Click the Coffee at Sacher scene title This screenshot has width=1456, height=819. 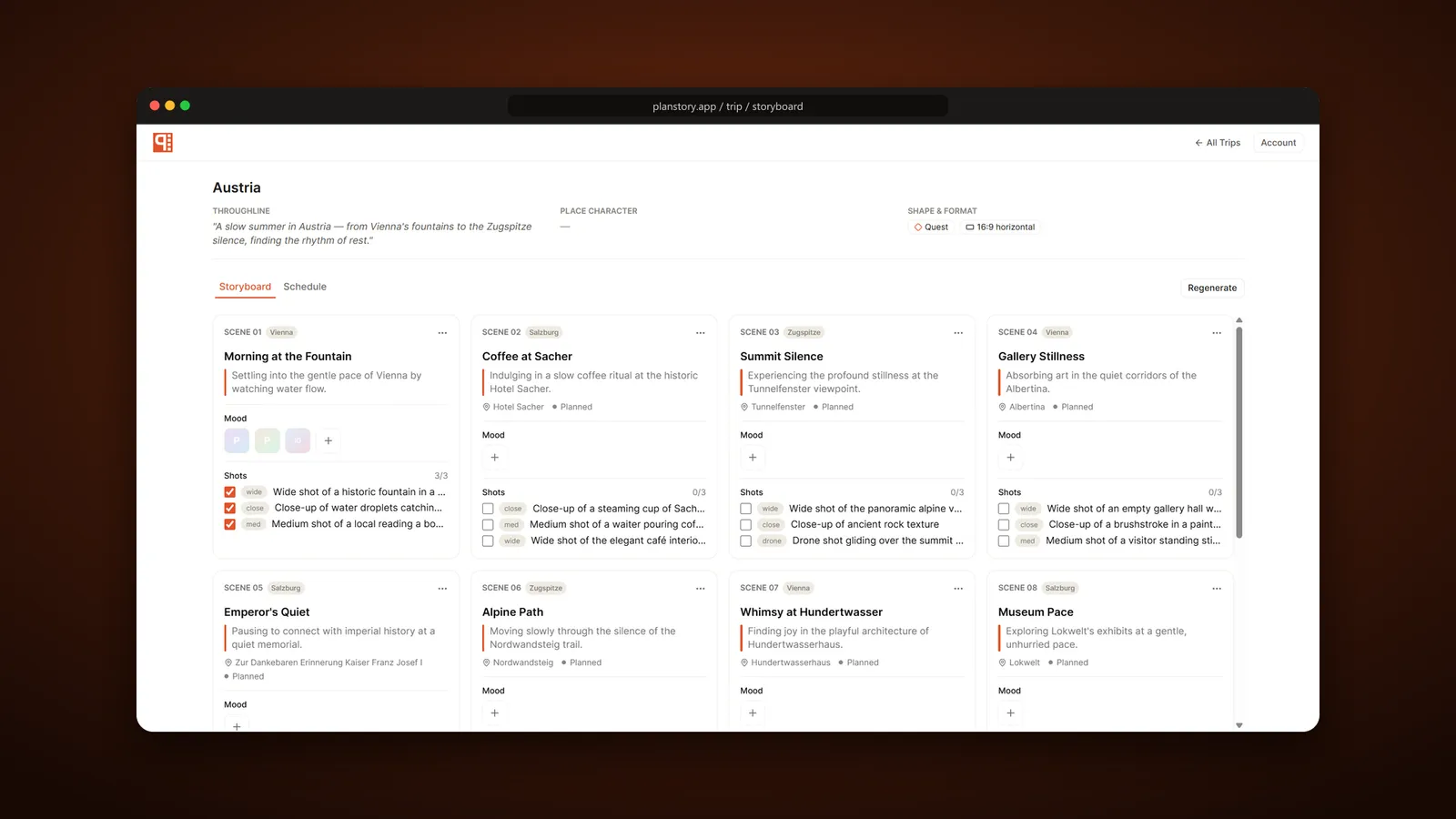pos(527,357)
